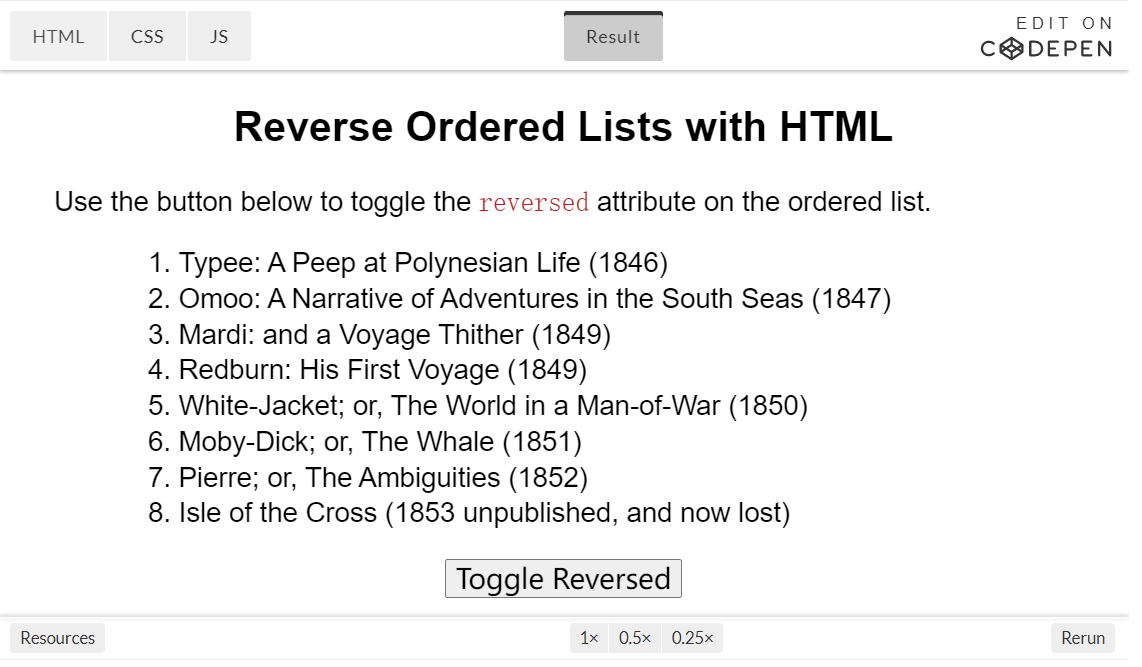Image resolution: width=1142 pixels, height=667 pixels.
Task: Open the HTML code tab
Action: coord(58,37)
